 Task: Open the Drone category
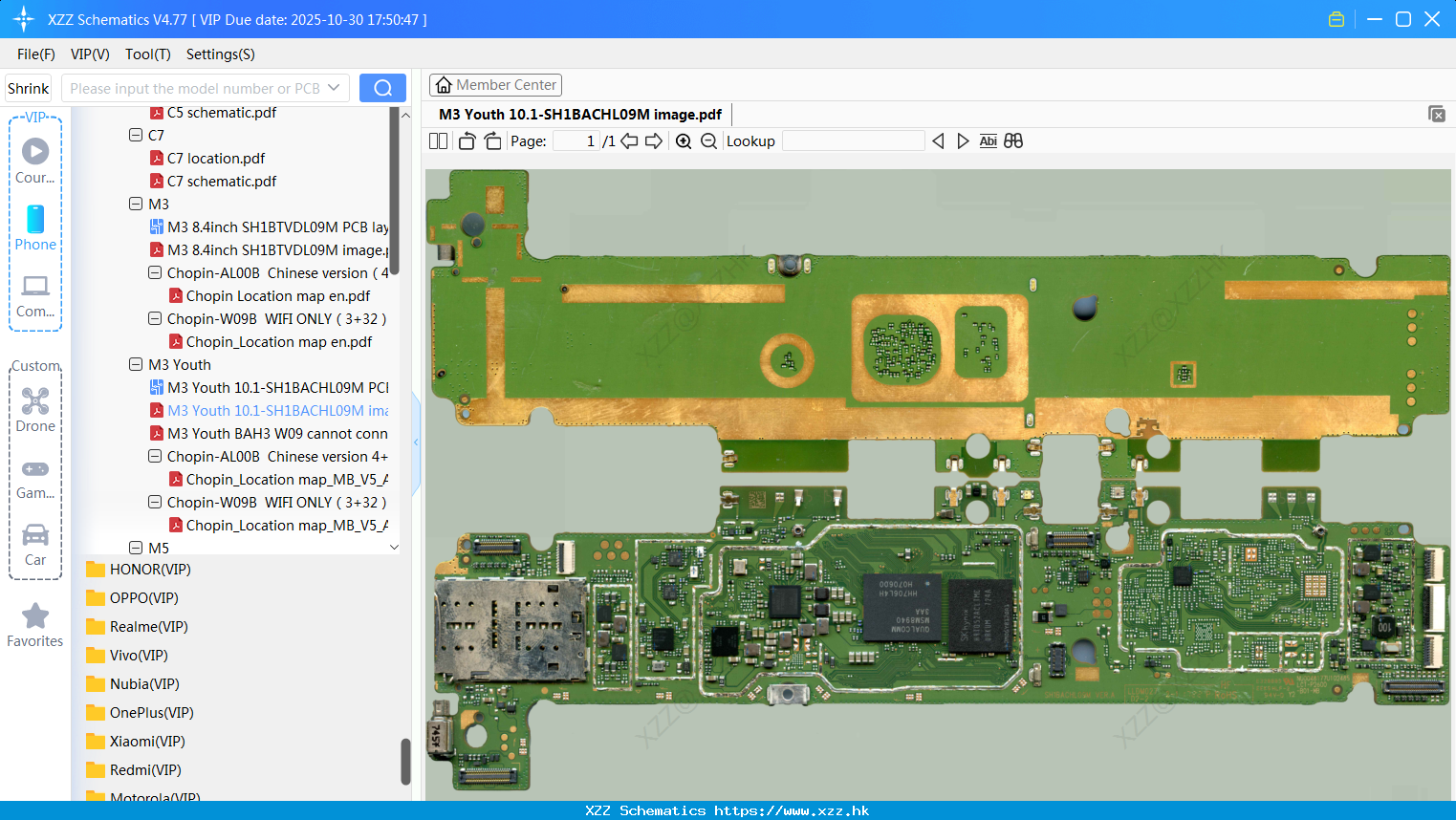35,409
